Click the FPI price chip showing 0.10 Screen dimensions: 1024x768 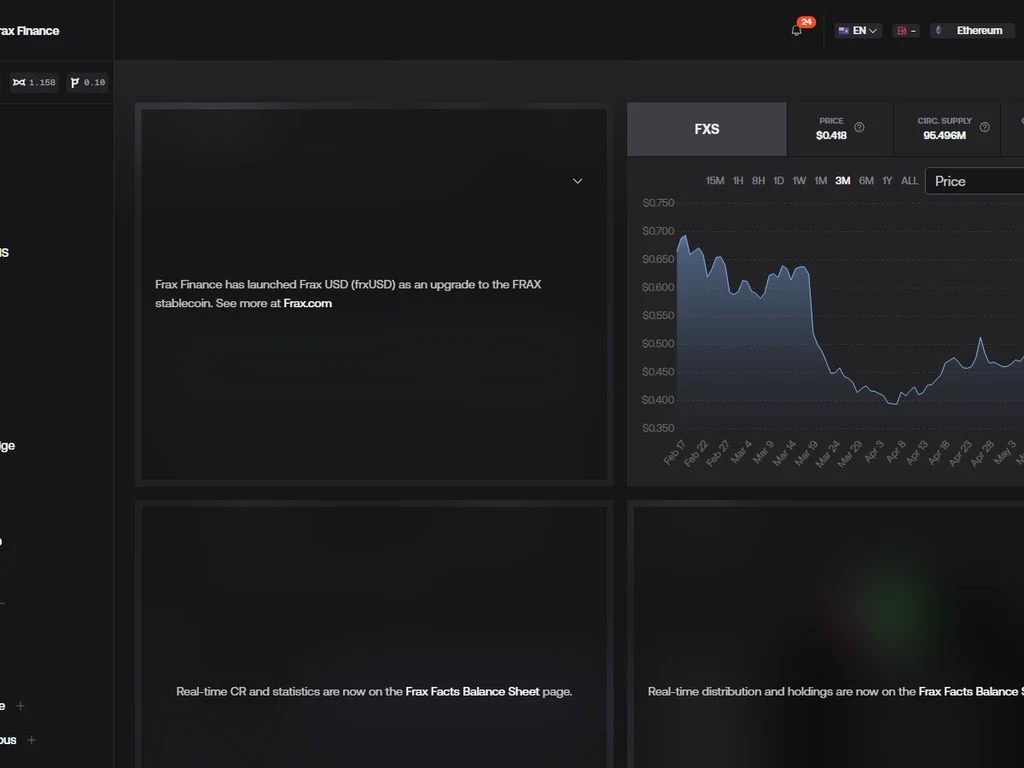pos(88,82)
